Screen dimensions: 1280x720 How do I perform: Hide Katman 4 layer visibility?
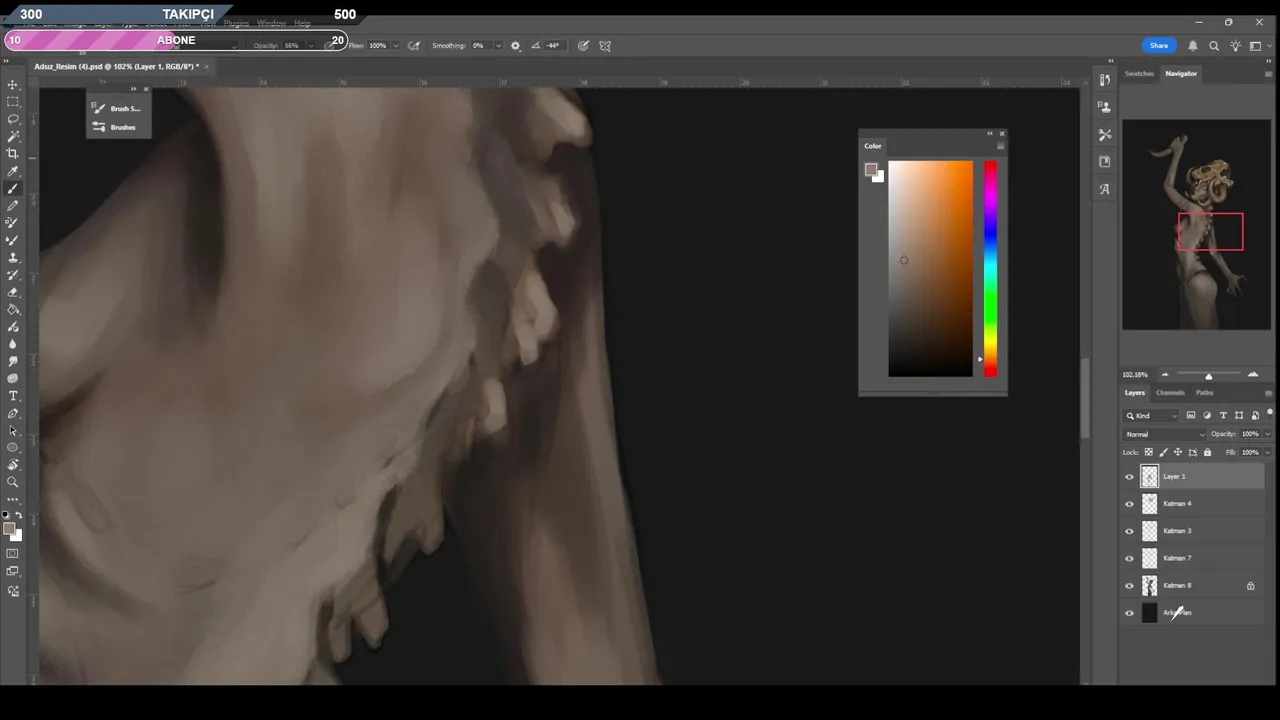(x=1130, y=504)
